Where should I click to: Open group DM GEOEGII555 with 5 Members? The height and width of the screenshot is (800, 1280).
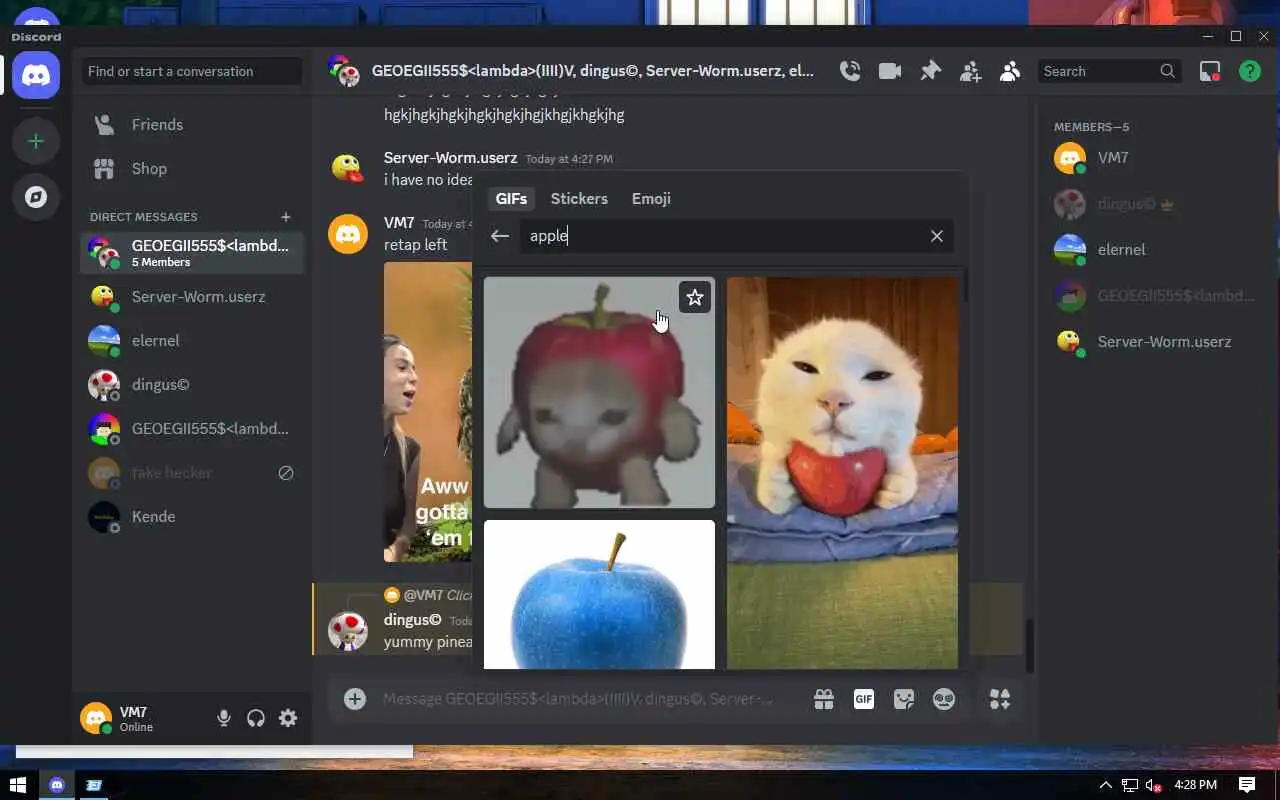point(192,253)
